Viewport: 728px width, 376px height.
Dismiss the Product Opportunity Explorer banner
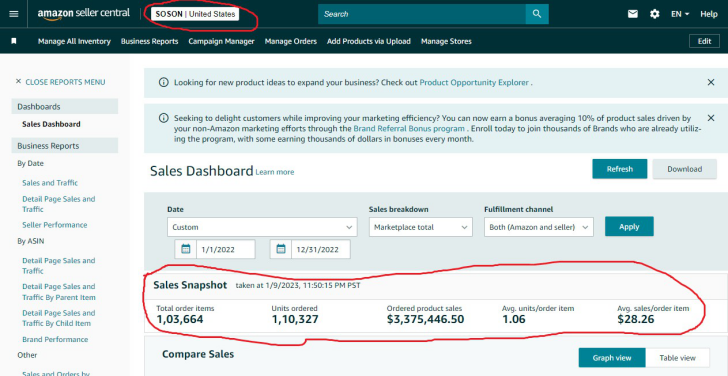point(711,82)
